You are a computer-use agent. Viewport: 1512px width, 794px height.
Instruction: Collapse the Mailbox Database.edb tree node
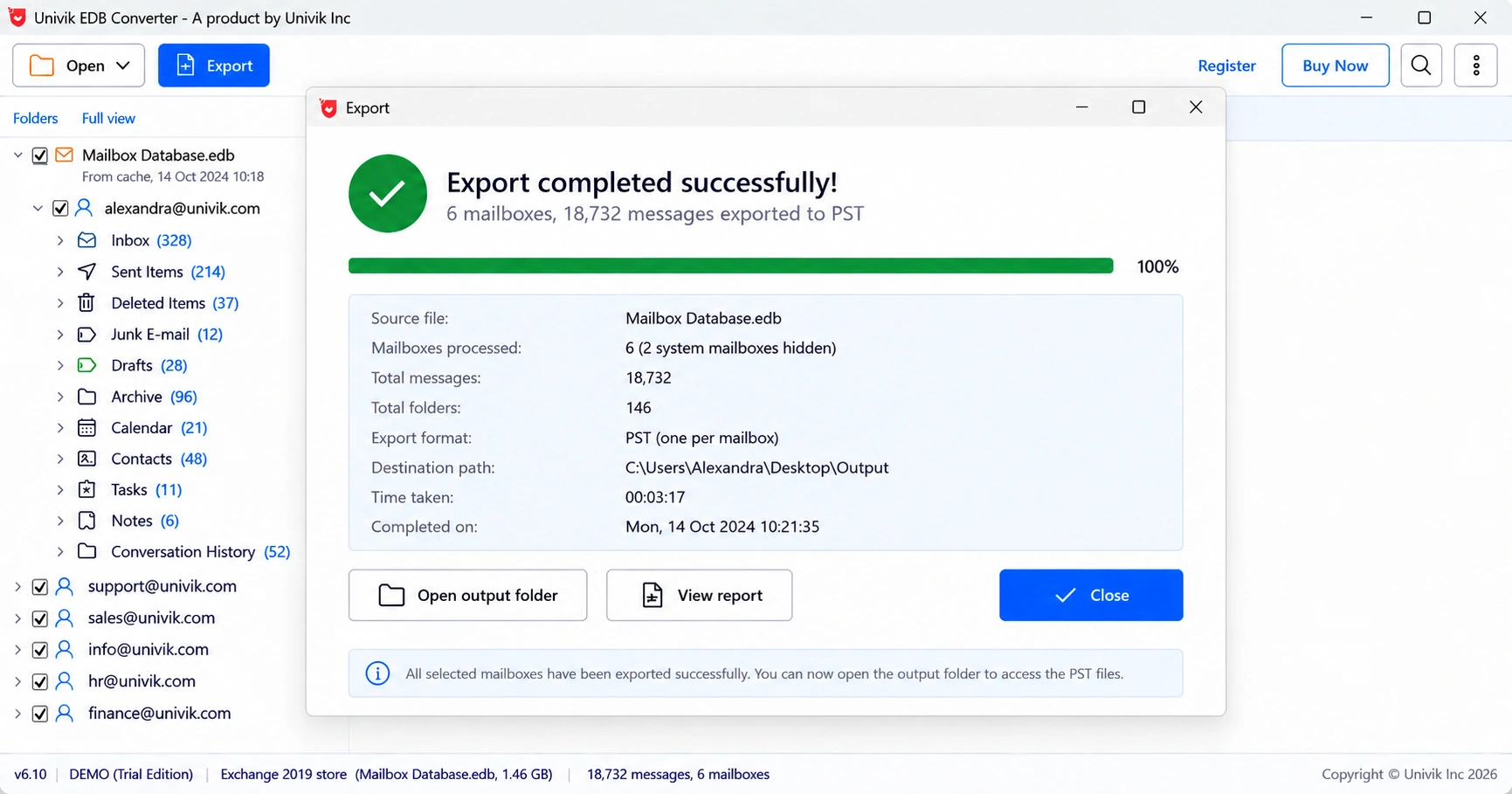[x=17, y=155]
